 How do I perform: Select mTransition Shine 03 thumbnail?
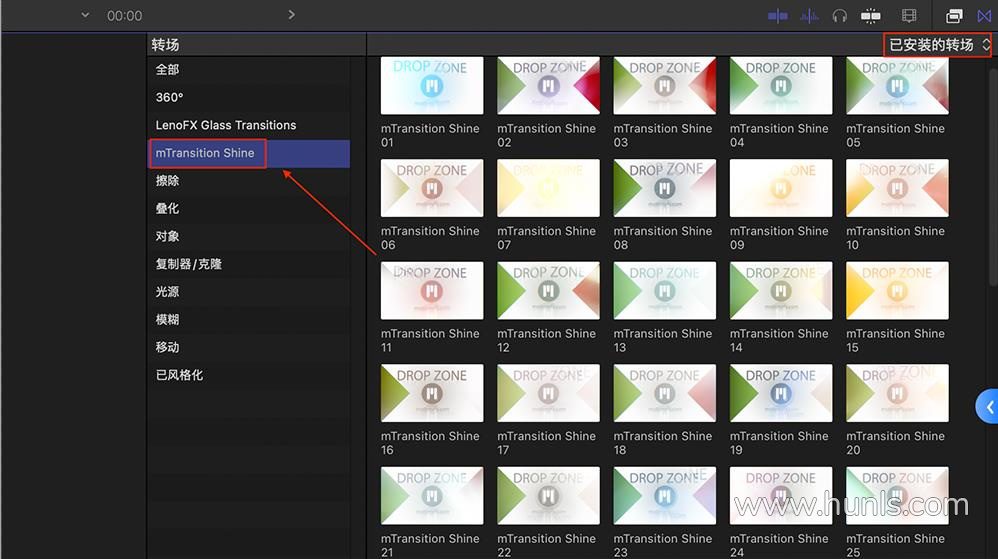pyautogui.click(x=664, y=86)
